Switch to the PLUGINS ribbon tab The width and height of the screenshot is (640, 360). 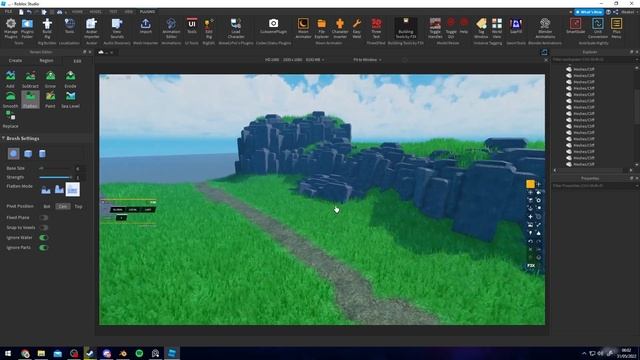[147, 12]
